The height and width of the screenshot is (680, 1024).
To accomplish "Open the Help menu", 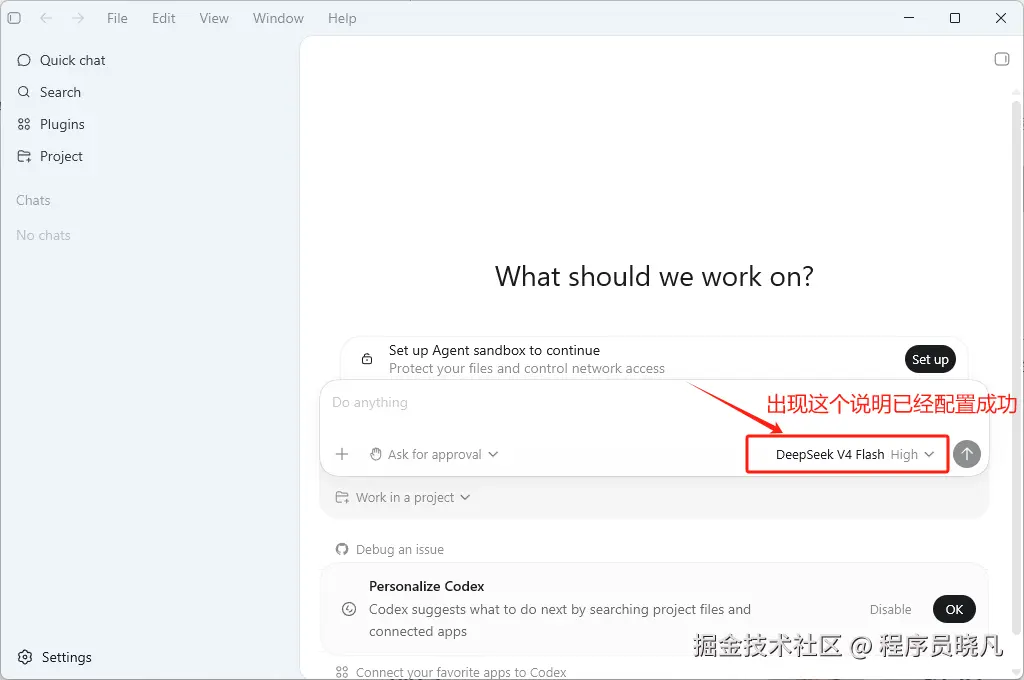I will pos(342,18).
